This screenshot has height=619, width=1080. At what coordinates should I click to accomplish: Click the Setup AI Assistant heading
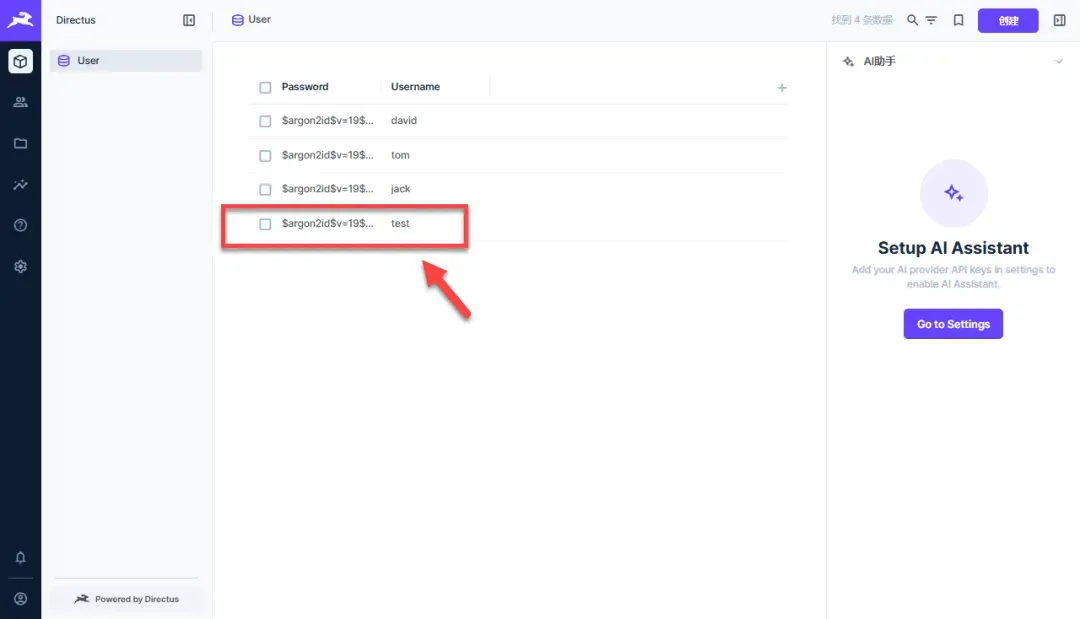[x=953, y=248]
